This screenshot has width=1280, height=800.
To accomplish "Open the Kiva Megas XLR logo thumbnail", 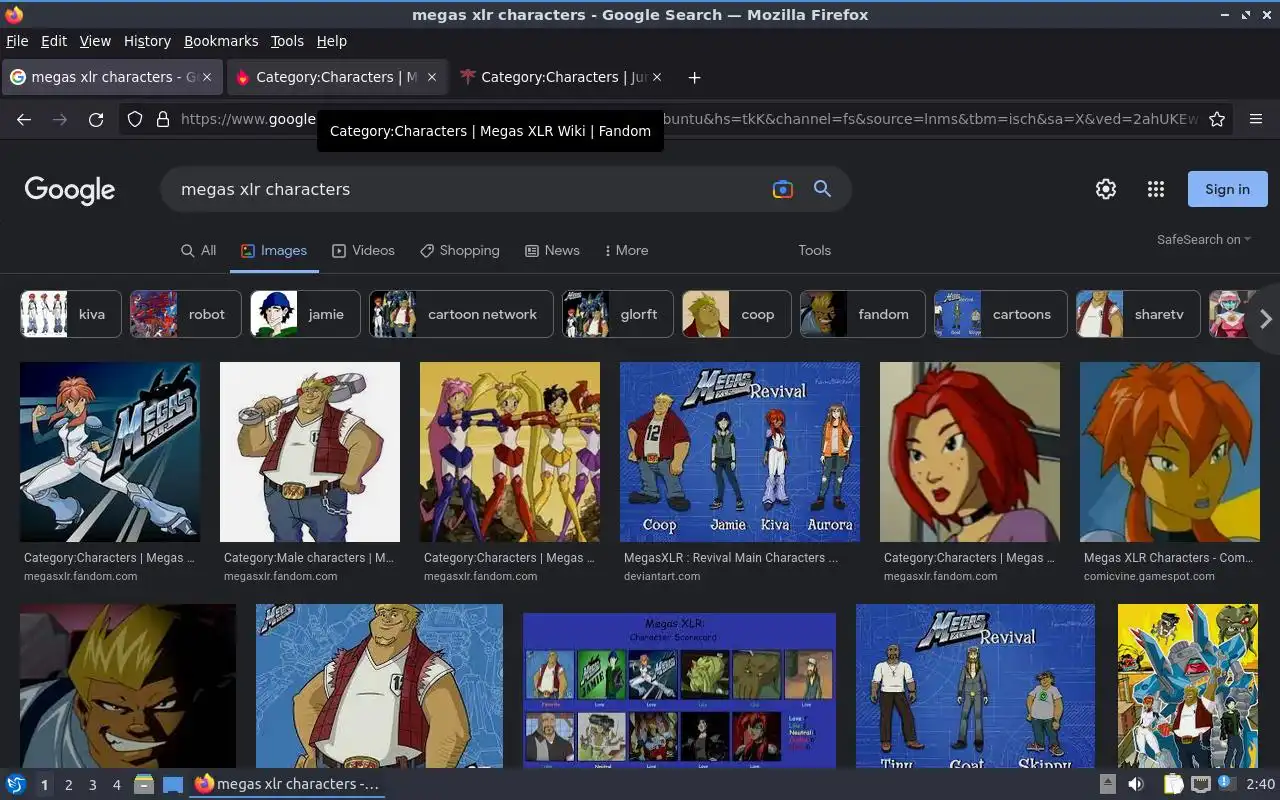I will 110,452.
